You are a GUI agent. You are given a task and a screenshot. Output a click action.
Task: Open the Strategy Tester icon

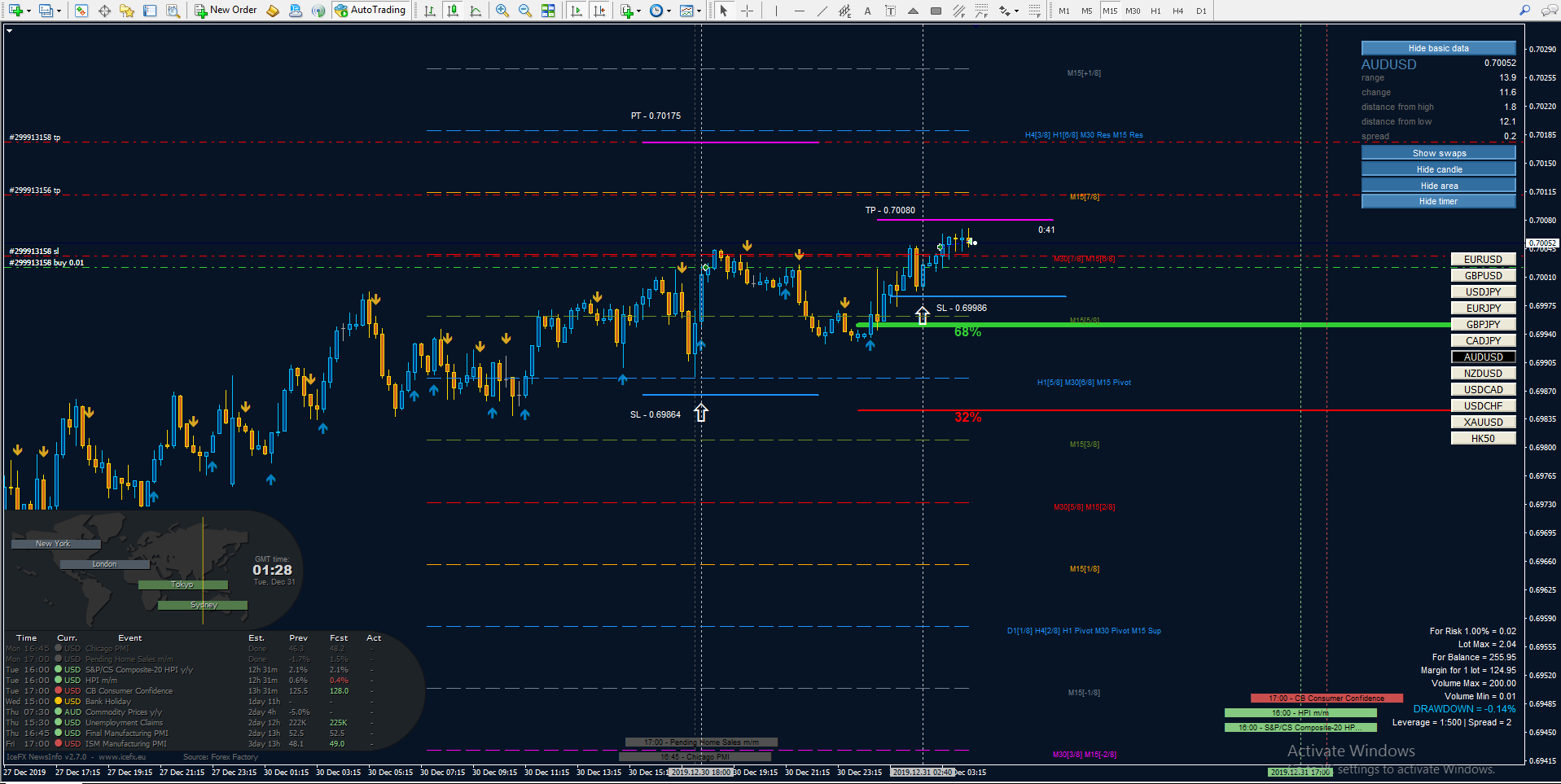[173, 11]
